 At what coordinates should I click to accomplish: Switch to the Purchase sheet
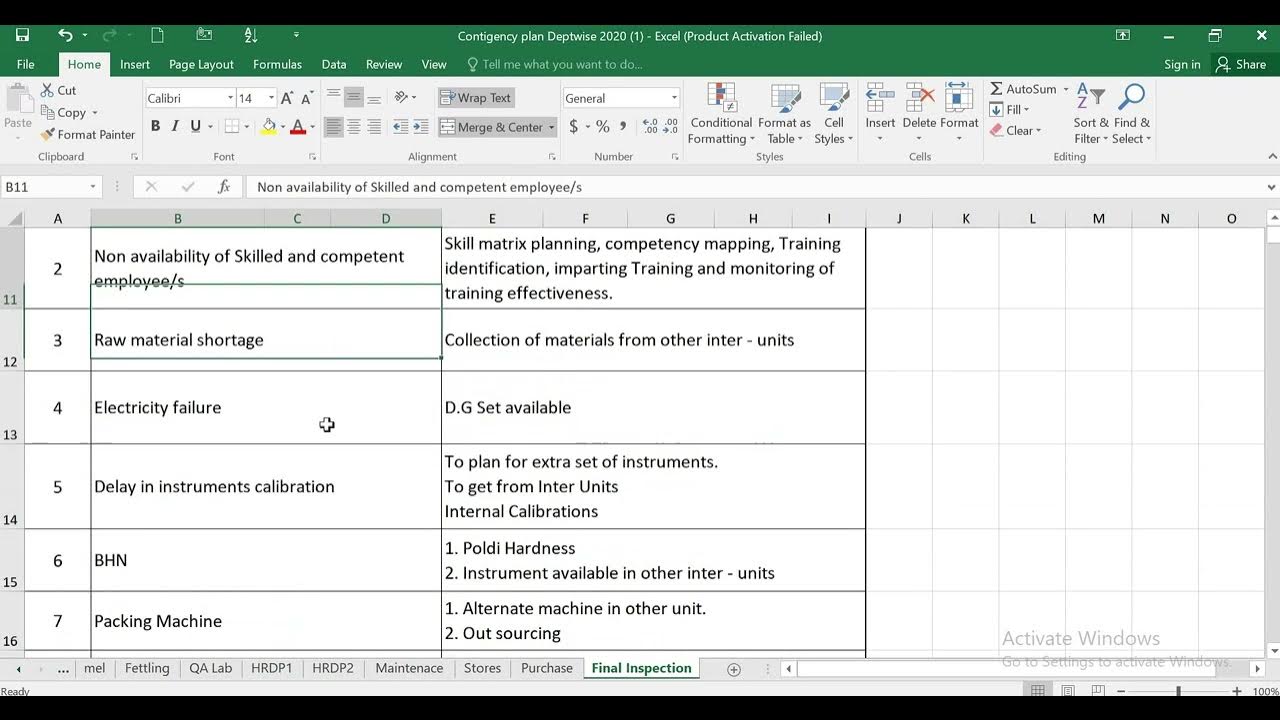coord(547,668)
